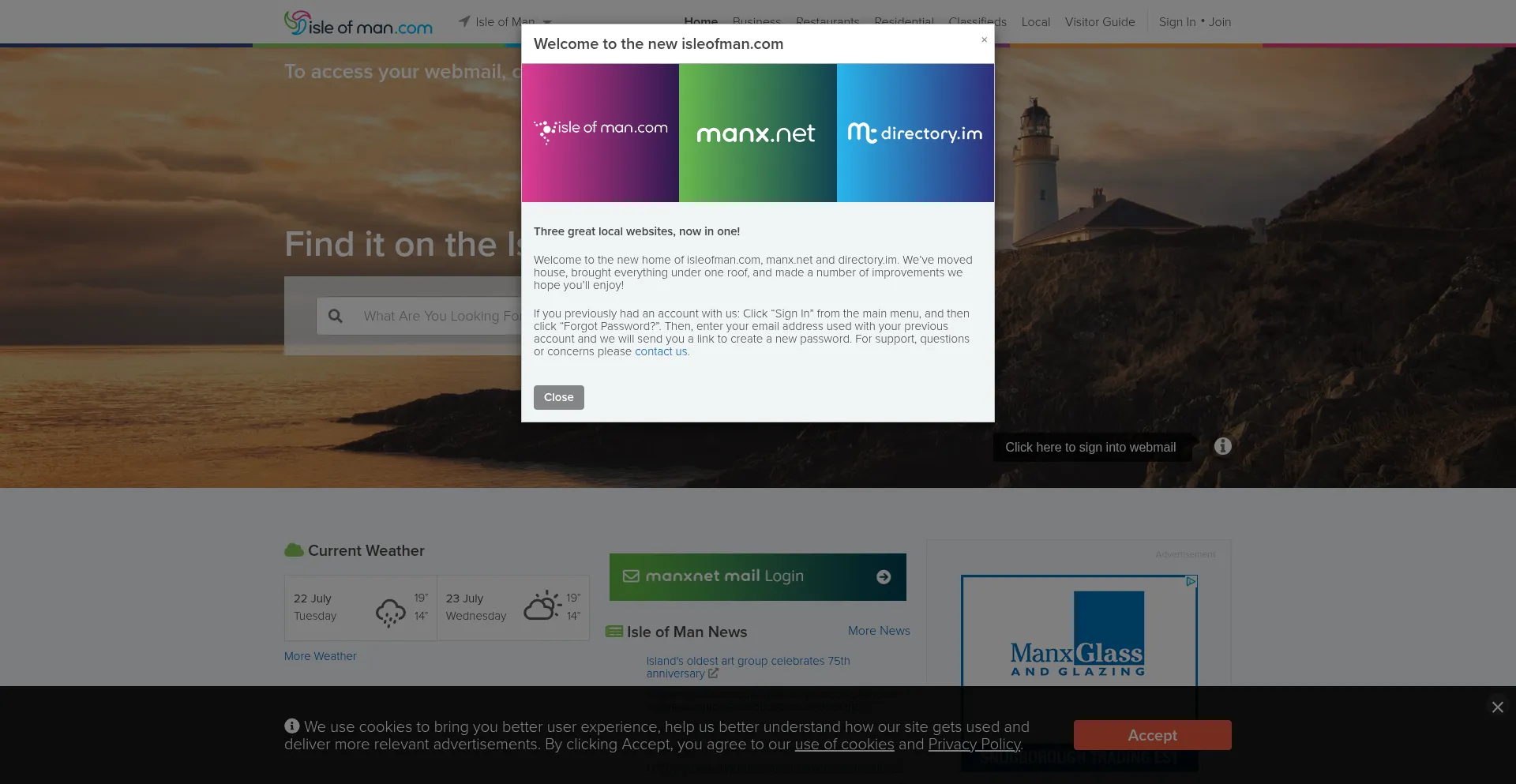Click the cloud icon beside Current Weather
The image size is (1516, 784).
294,550
